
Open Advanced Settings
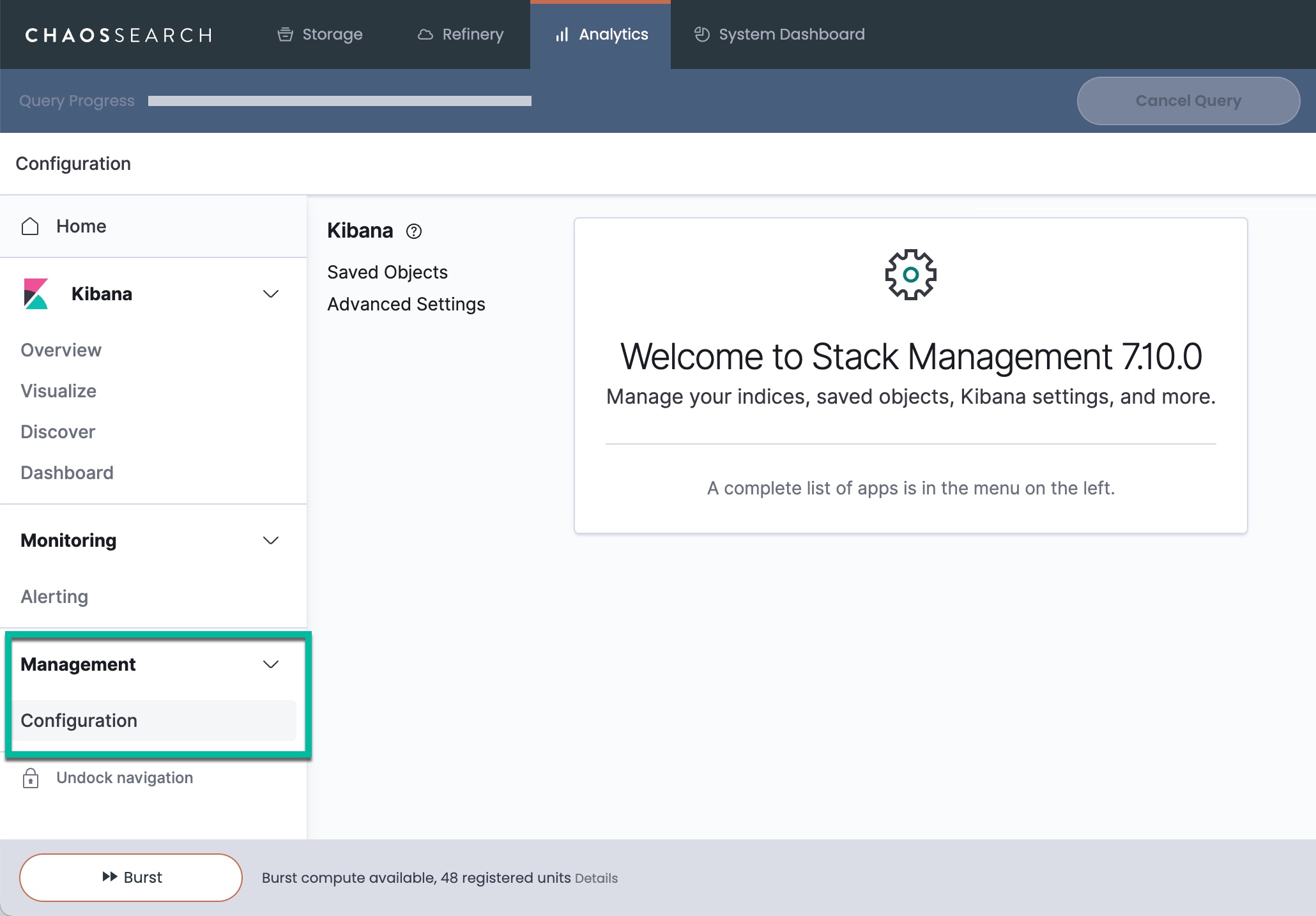[406, 304]
